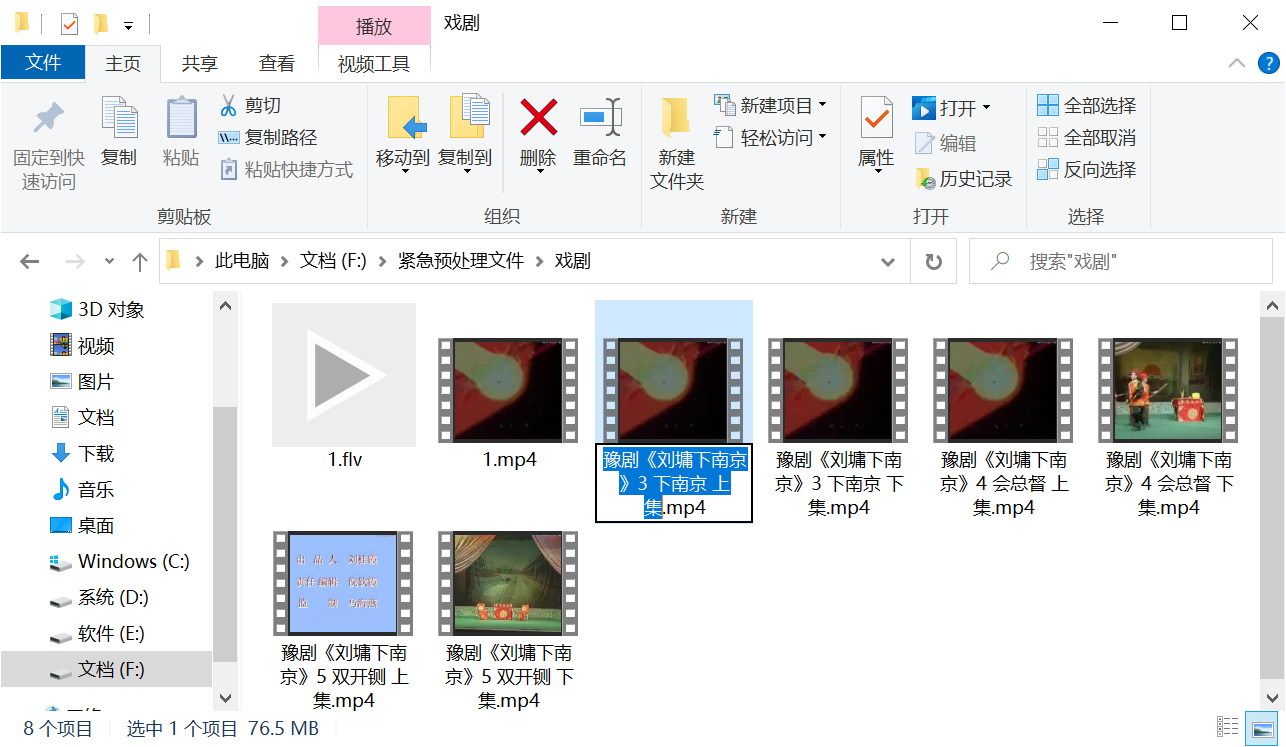Image resolution: width=1286 pixels, height=747 pixels.
Task: Click the Up one level arrow
Action: point(140,262)
